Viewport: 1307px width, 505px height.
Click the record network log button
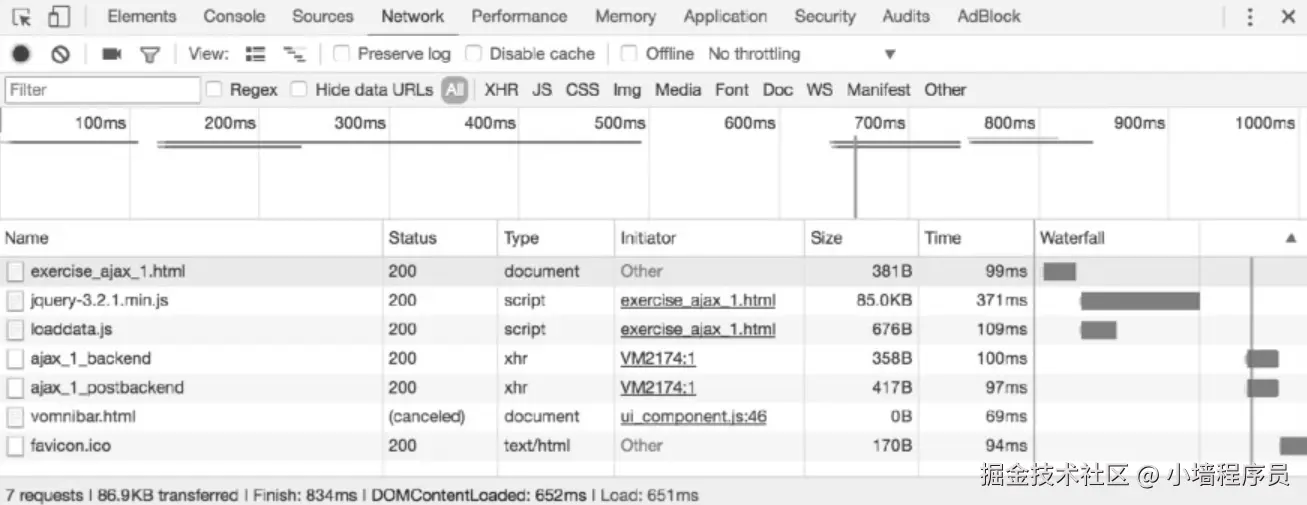[x=21, y=54]
